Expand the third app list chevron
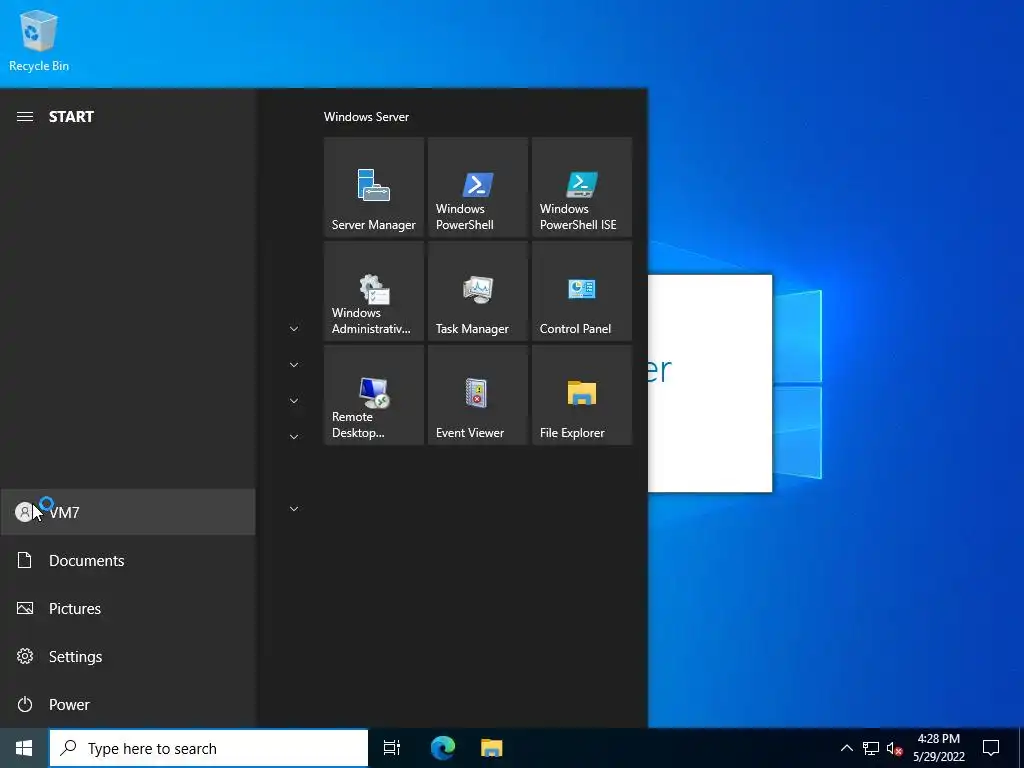 (x=294, y=401)
